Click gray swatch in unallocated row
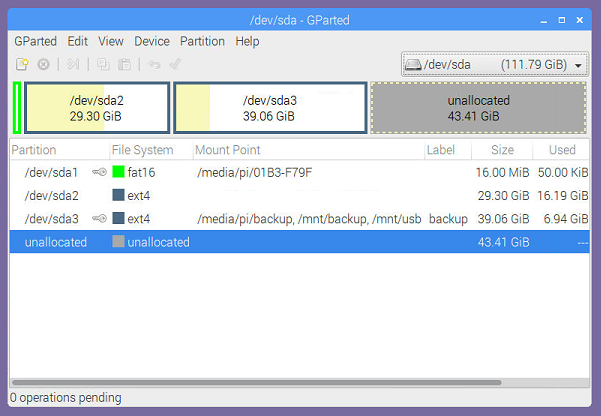The image size is (601, 416). pos(118,242)
